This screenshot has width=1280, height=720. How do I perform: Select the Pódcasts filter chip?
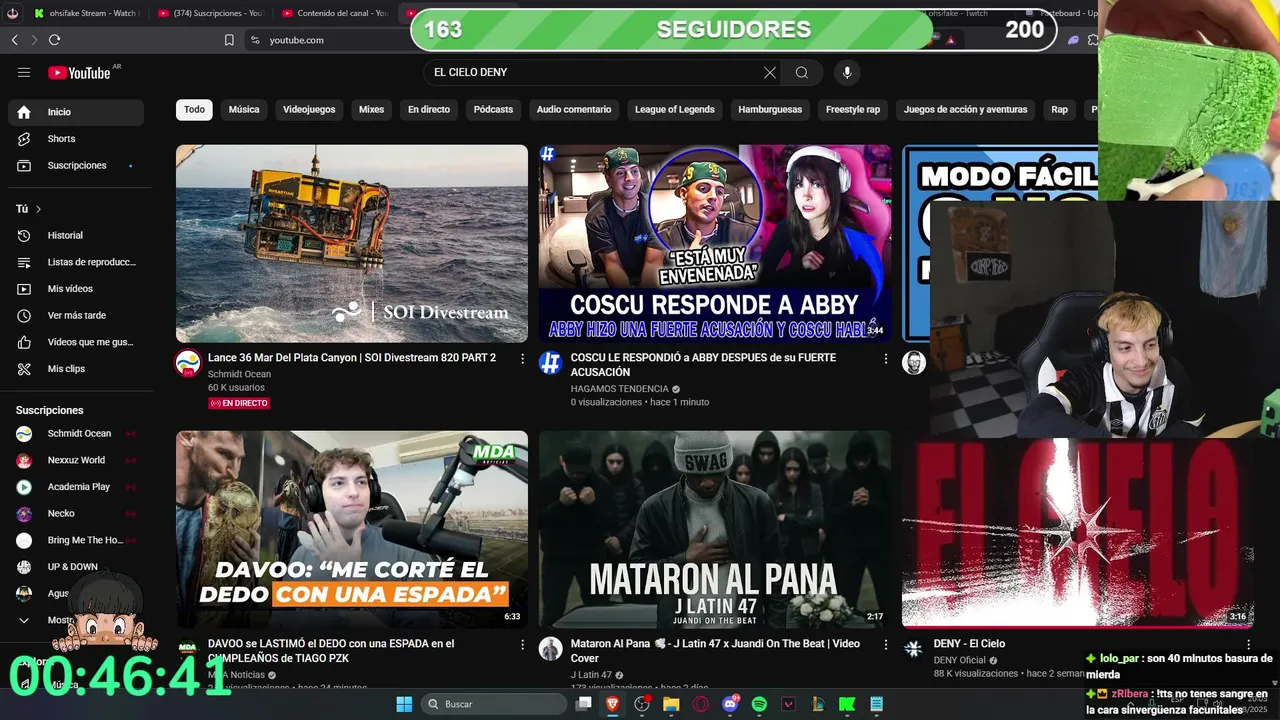coord(493,109)
